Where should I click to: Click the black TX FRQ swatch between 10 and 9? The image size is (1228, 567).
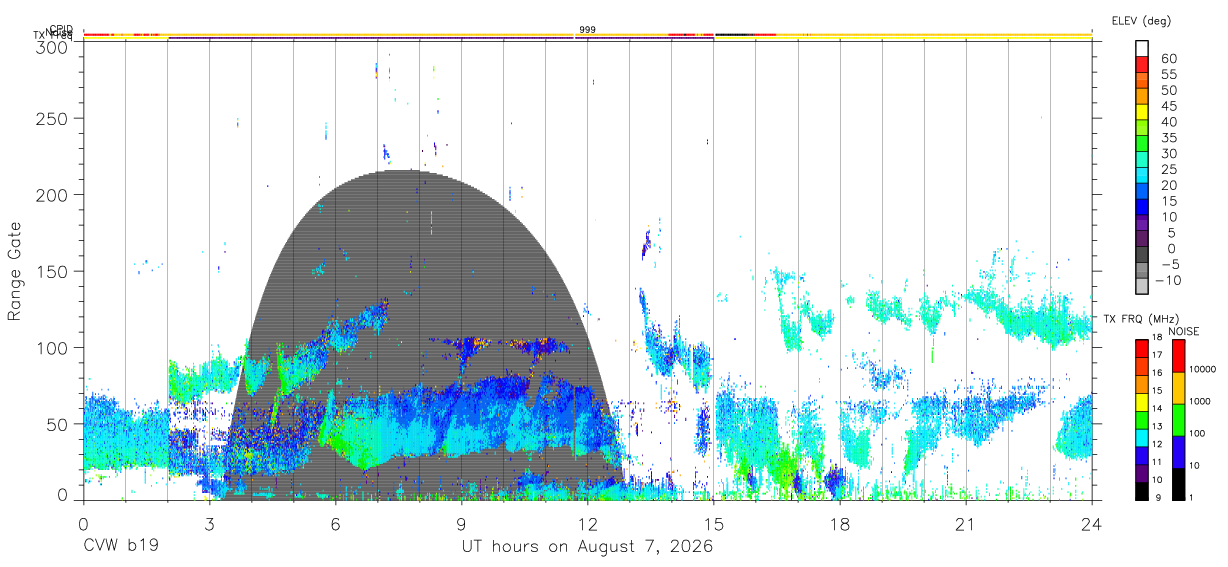(x=1141, y=489)
